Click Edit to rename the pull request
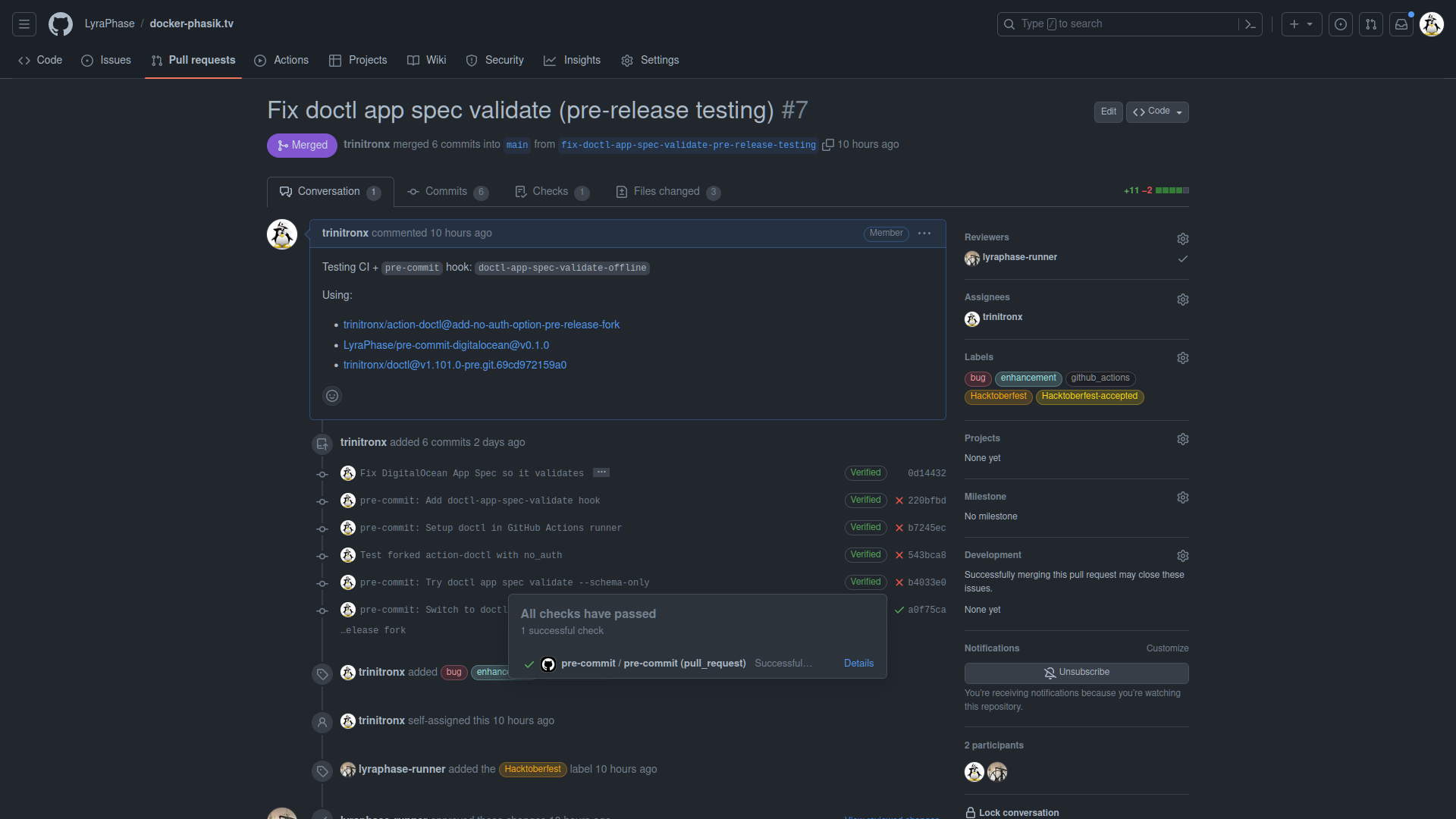 pyautogui.click(x=1108, y=111)
